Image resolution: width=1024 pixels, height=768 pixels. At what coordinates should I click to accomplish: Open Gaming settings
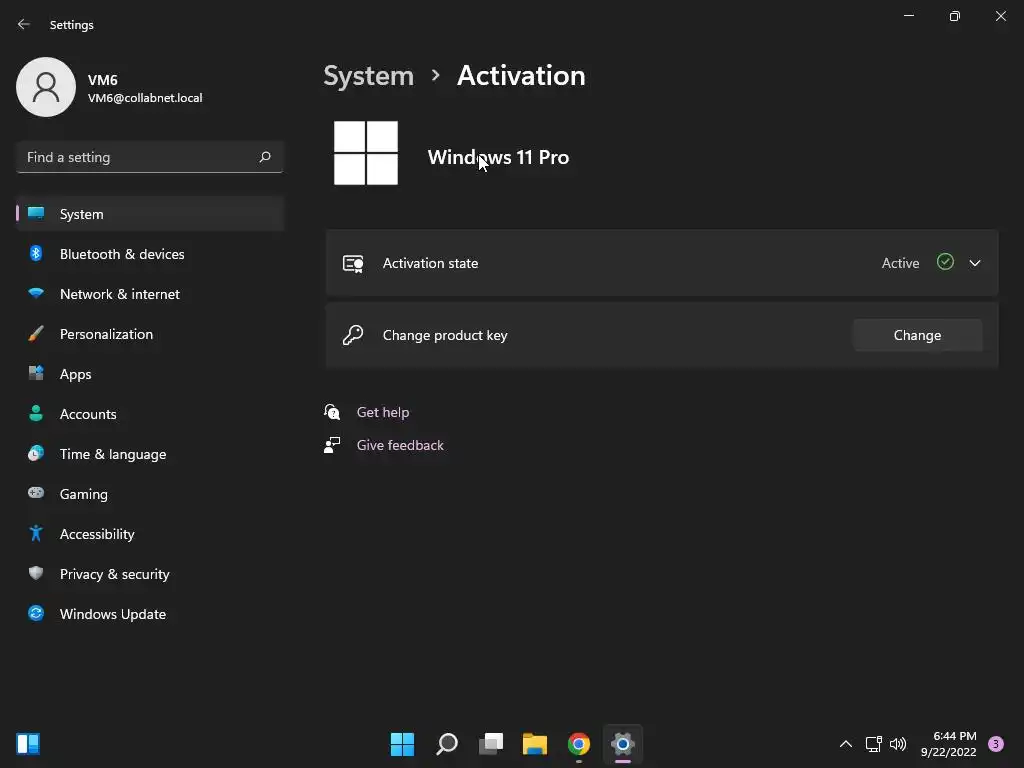point(150,494)
